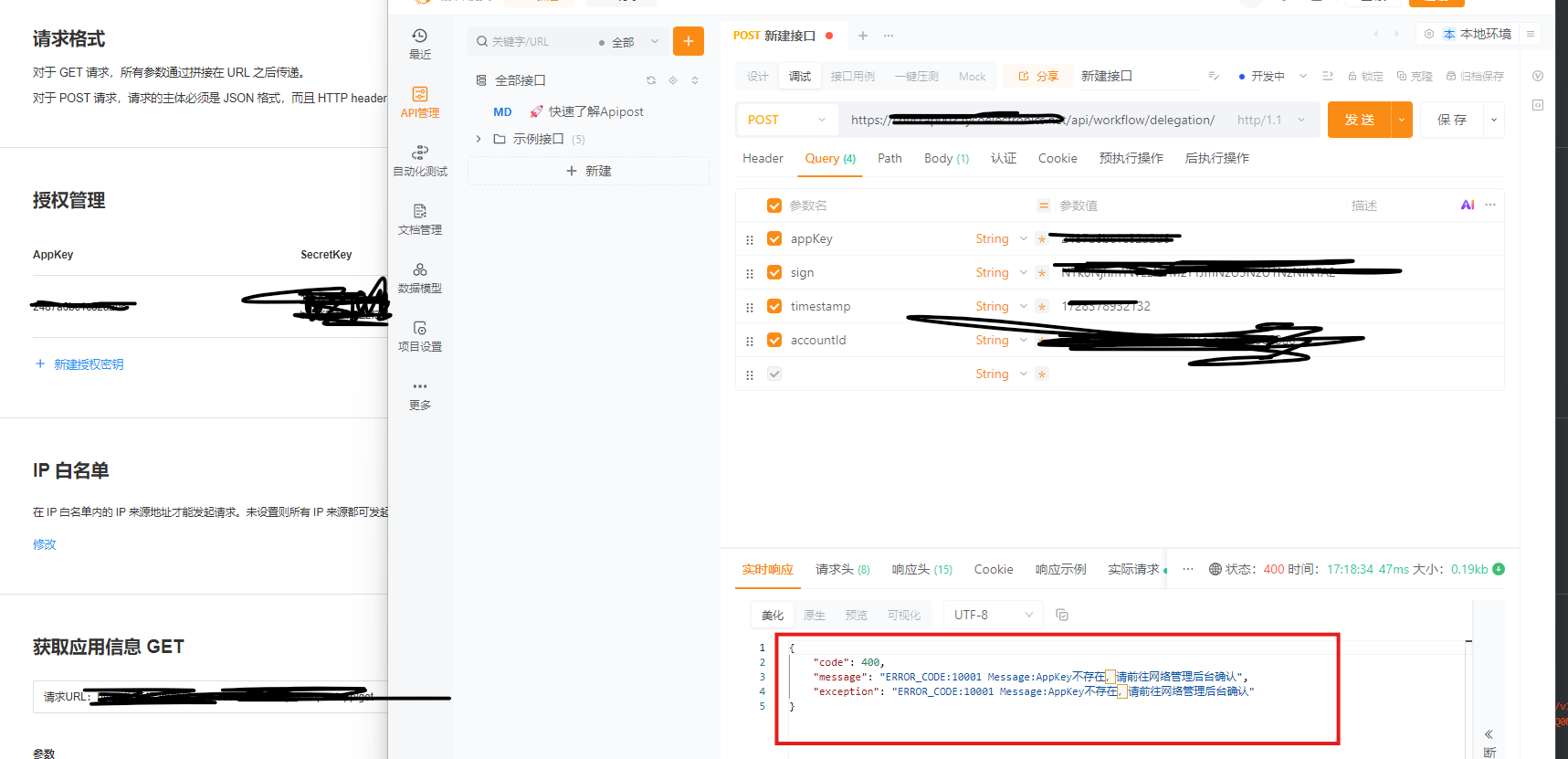The image size is (1568, 759).
Task: Click the orange plus new-item button
Action: [x=688, y=41]
